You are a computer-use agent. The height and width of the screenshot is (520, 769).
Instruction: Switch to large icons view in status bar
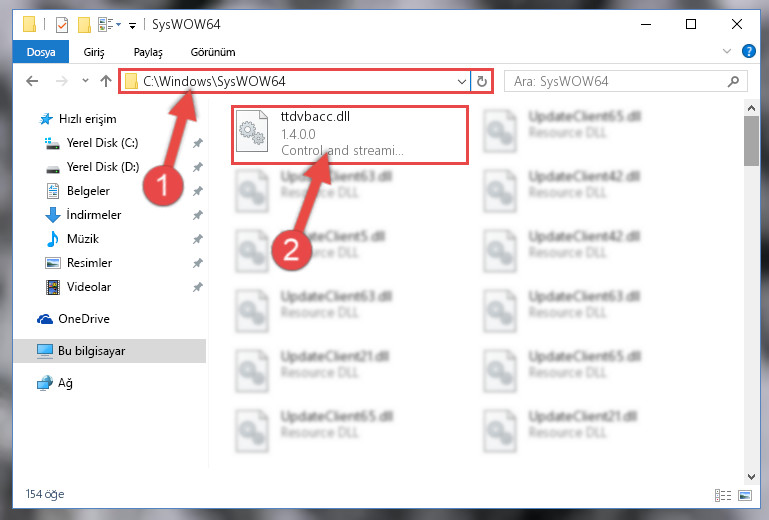point(745,495)
